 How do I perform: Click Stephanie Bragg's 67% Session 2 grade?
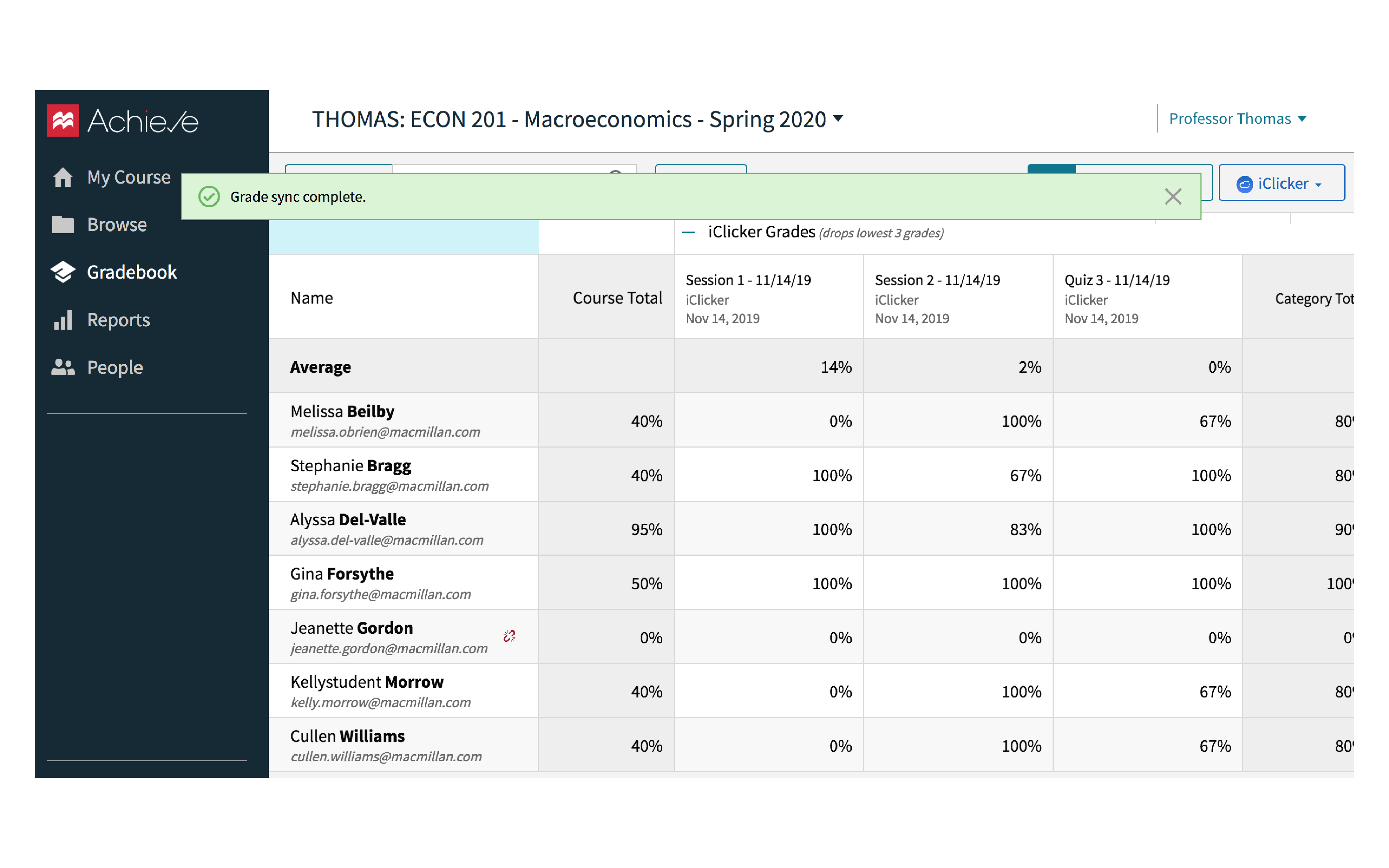[x=1025, y=475]
